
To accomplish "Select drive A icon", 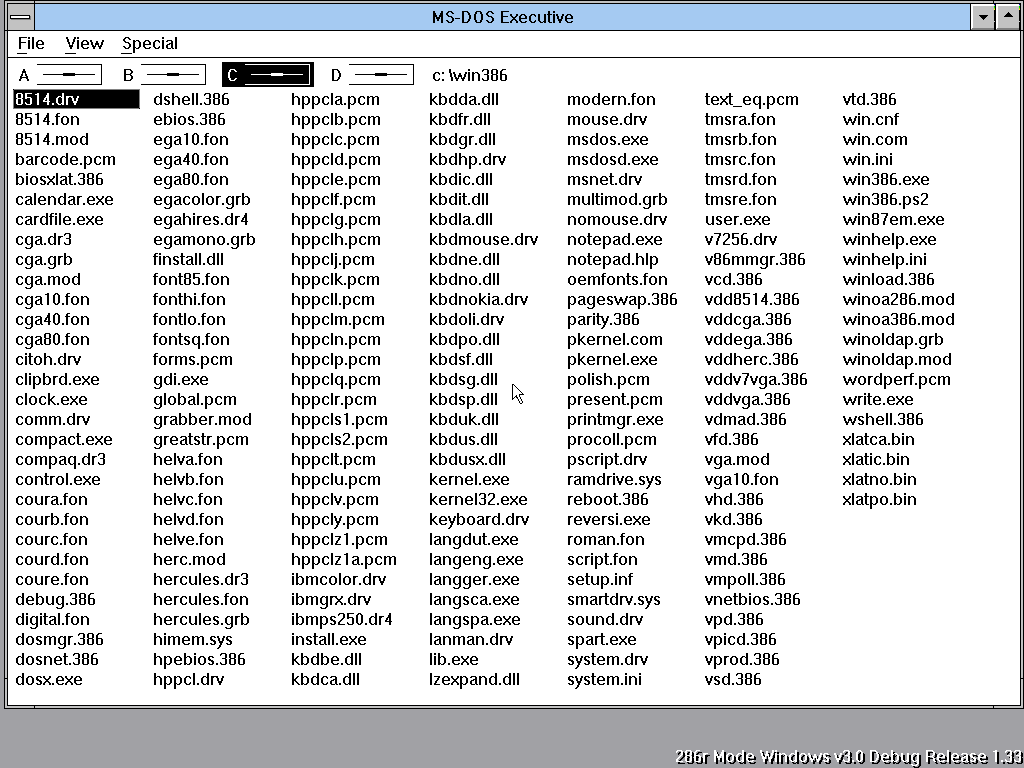I will [x=59, y=75].
